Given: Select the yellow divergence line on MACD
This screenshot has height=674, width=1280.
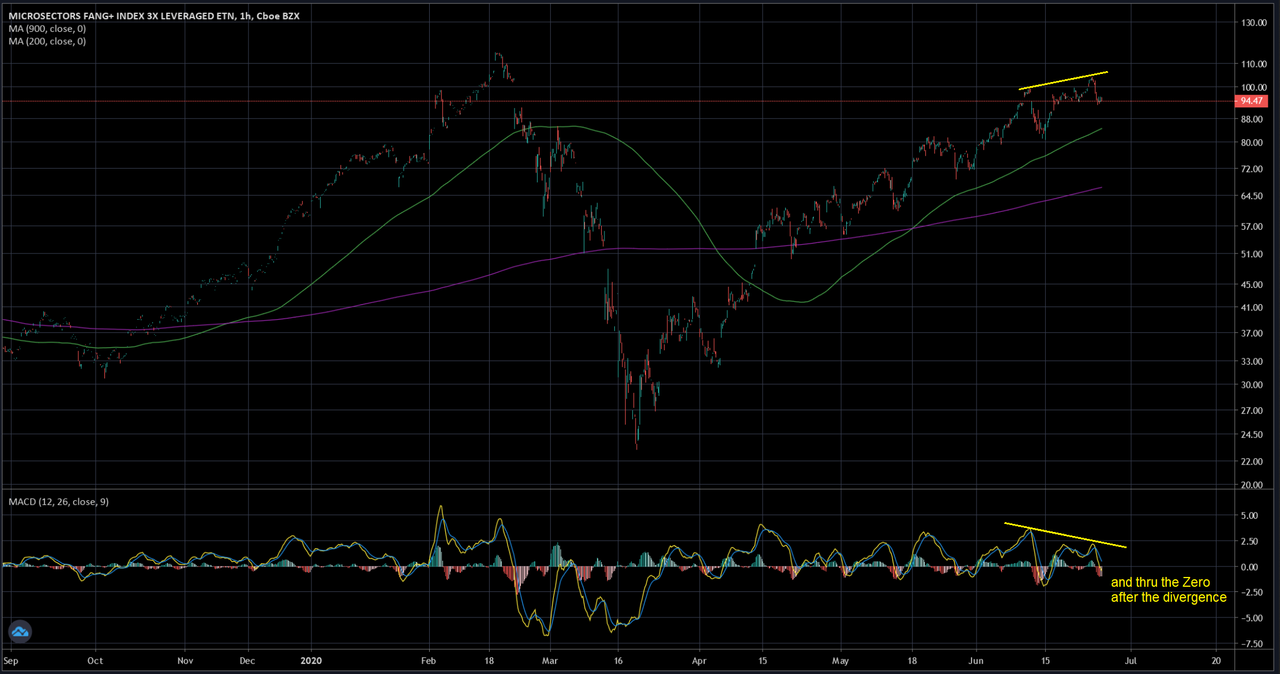Looking at the screenshot, I should tap(1066, 535).
